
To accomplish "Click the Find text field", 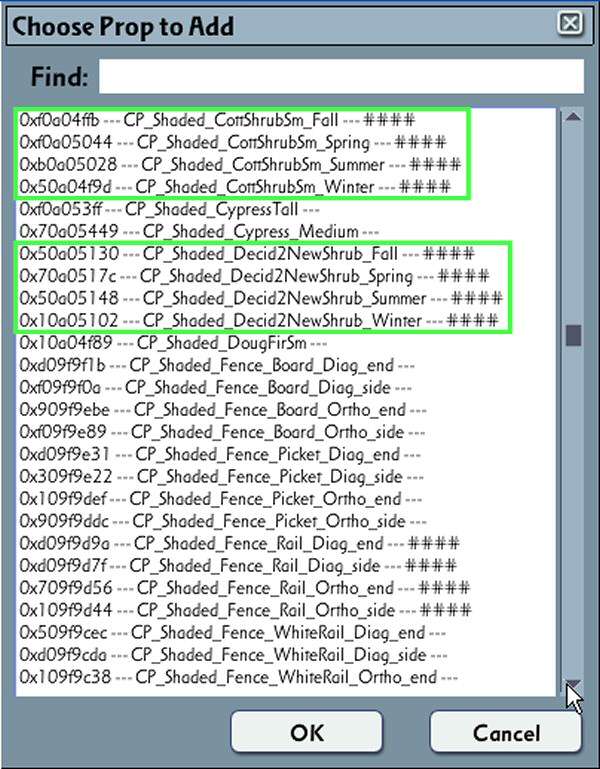I will 341,77.
